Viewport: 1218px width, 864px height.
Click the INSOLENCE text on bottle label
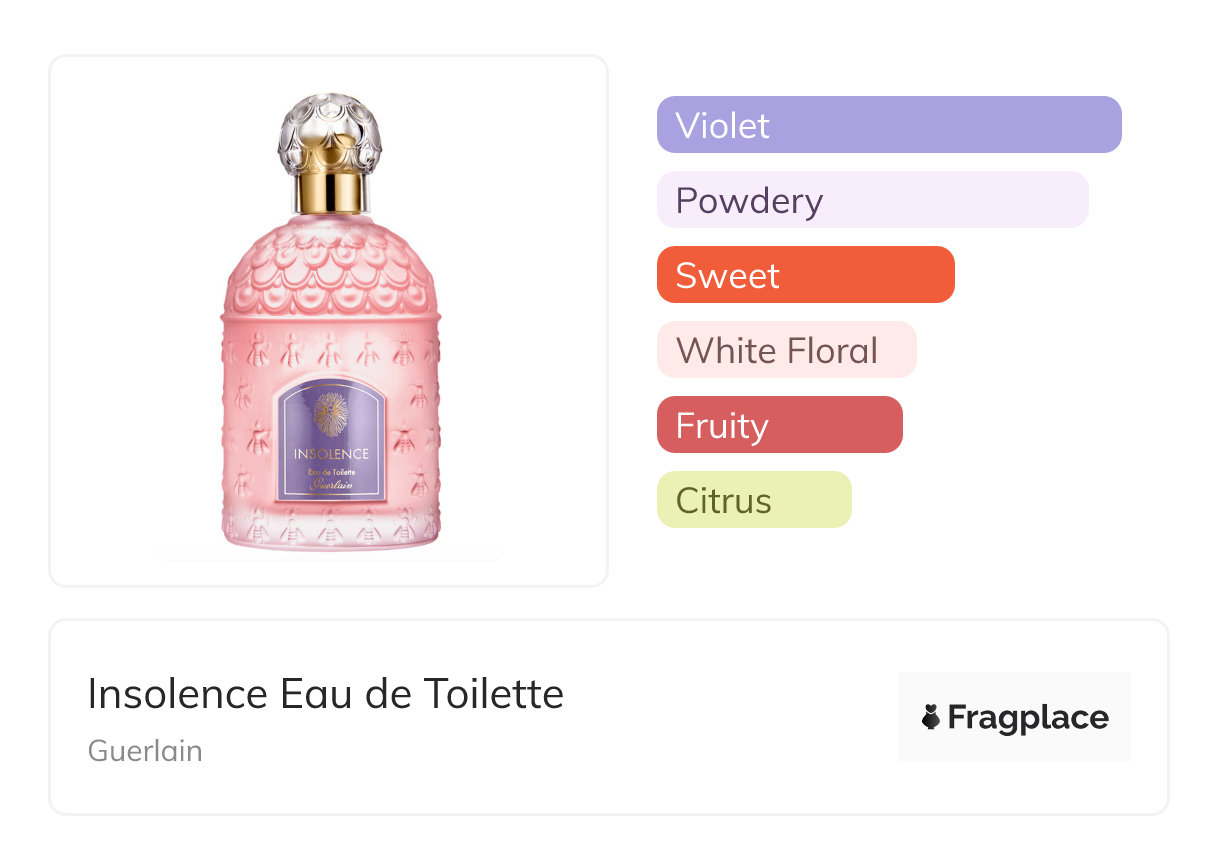click(331, 454)
